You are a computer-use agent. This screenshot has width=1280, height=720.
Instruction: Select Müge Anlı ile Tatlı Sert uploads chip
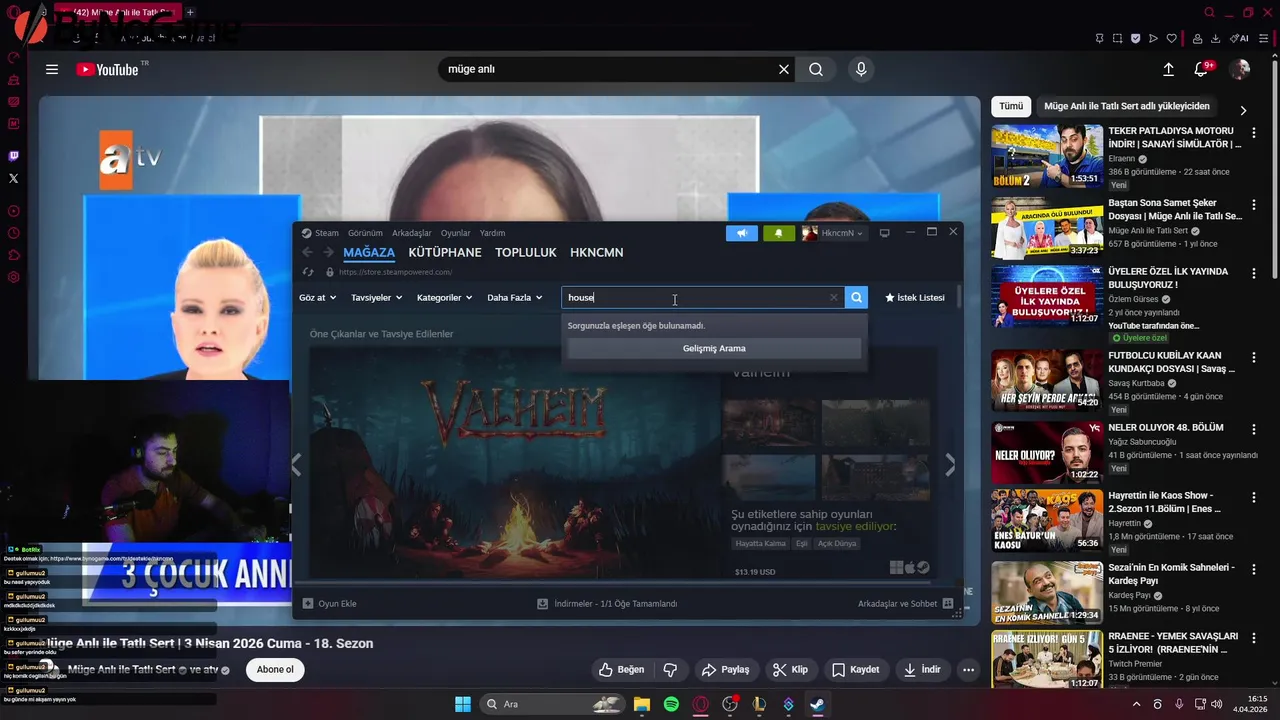pos(1126,106)
